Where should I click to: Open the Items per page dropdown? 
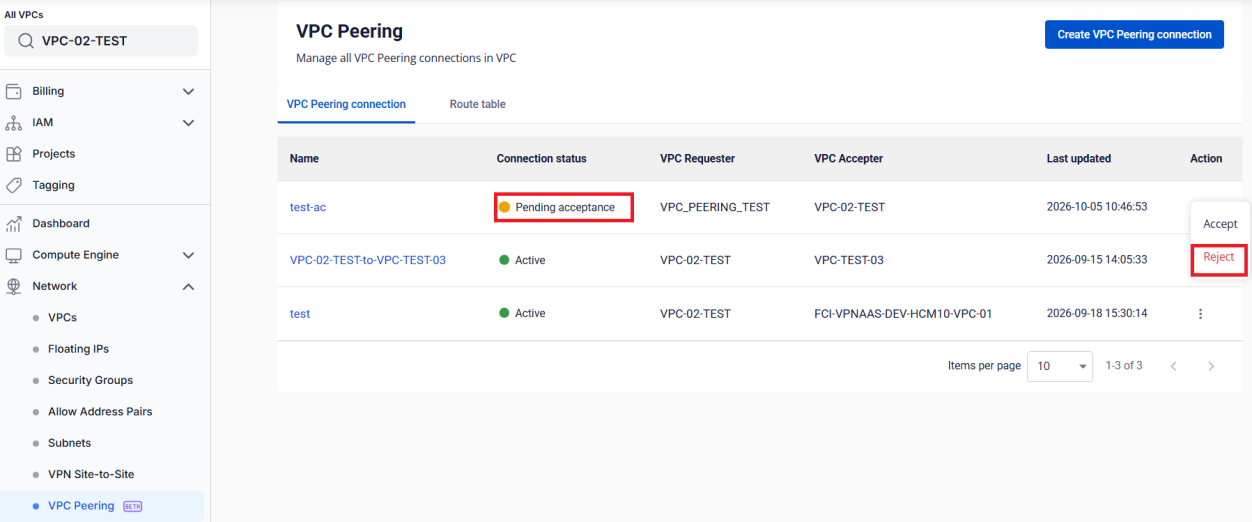click(1060, 366)
